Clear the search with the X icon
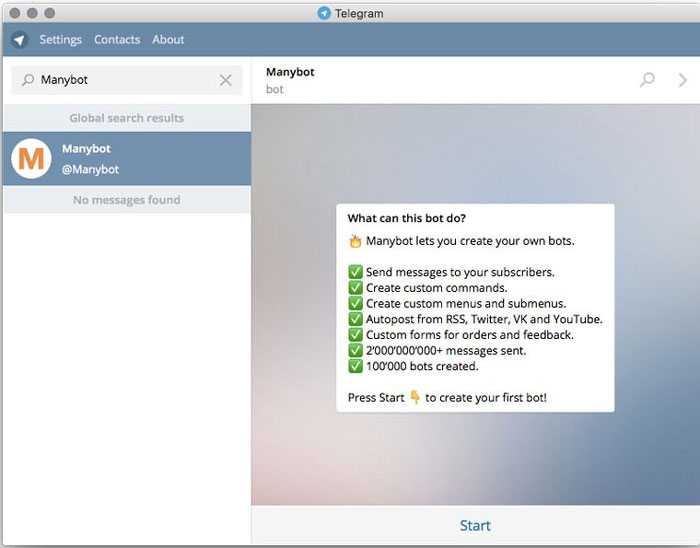The width and height of the screenshot is (700, 548). (225, 80)
